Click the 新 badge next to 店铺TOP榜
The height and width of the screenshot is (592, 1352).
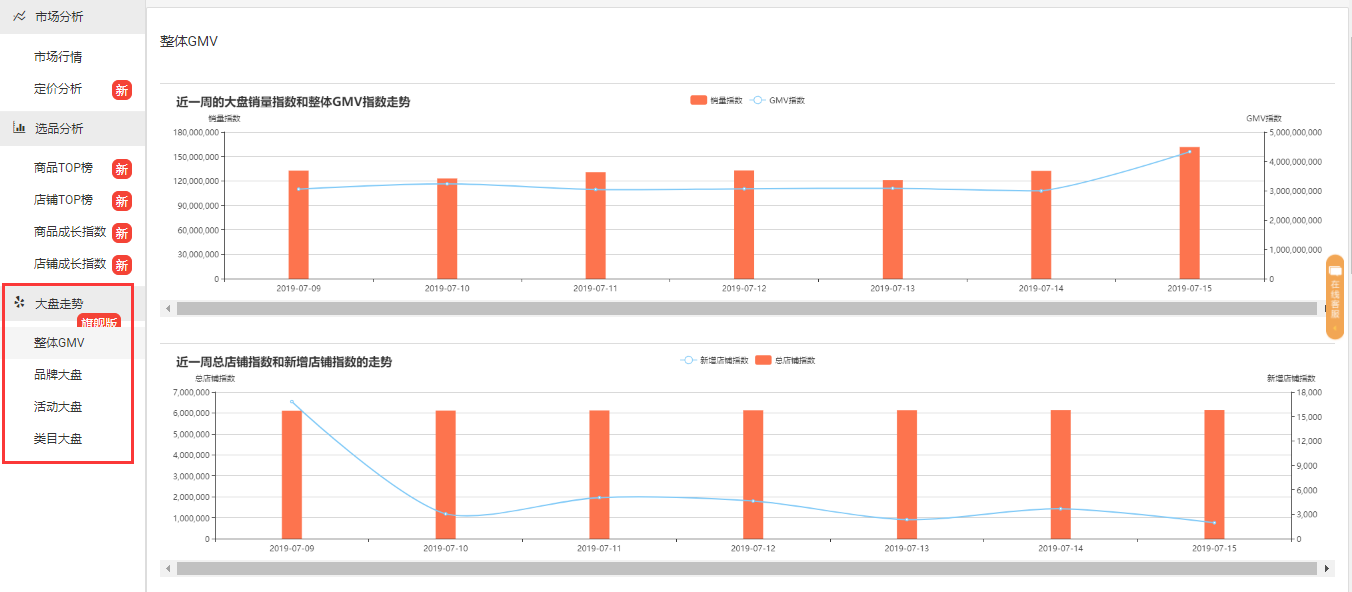tap(121, 201)
